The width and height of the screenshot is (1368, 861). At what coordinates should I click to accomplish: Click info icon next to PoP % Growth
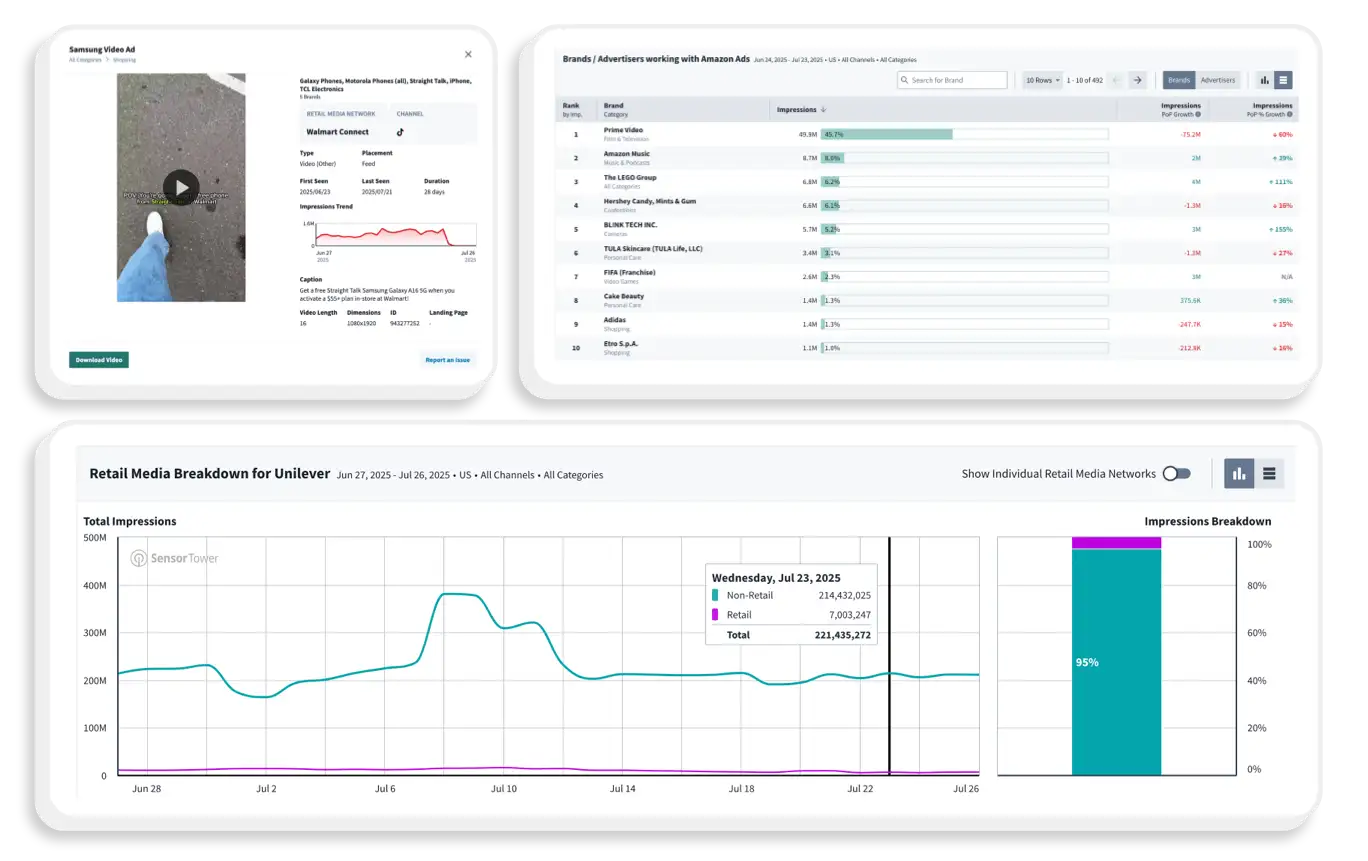tap(1290, 114)
